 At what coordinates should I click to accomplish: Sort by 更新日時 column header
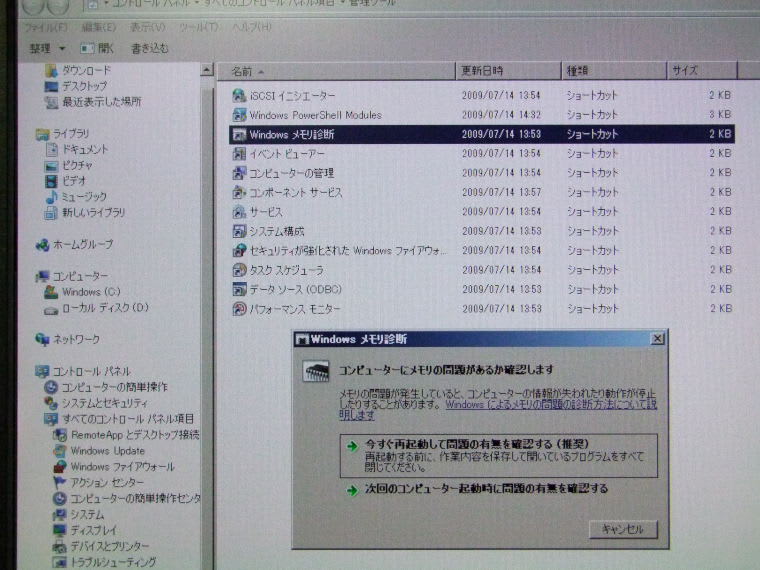click(508, 71)
